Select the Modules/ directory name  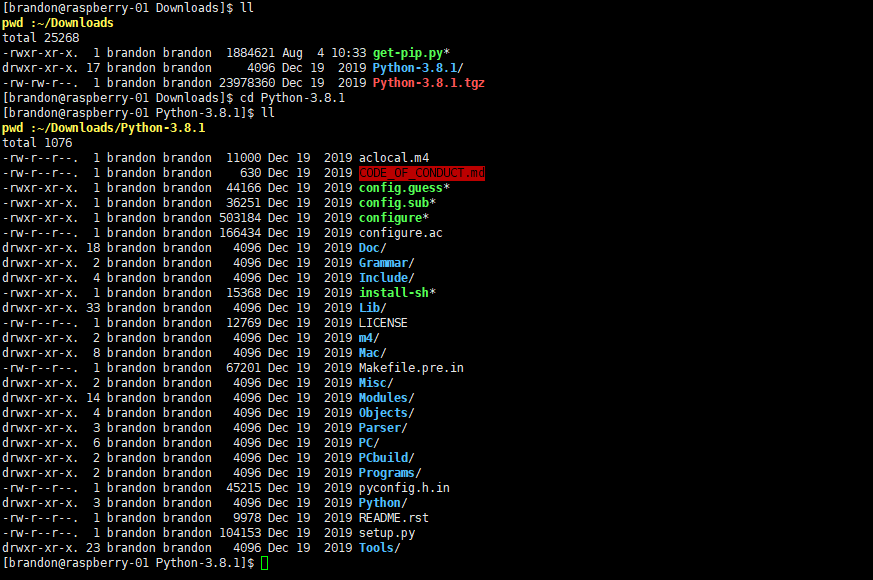pyautogui.click(x=386, y=399)
